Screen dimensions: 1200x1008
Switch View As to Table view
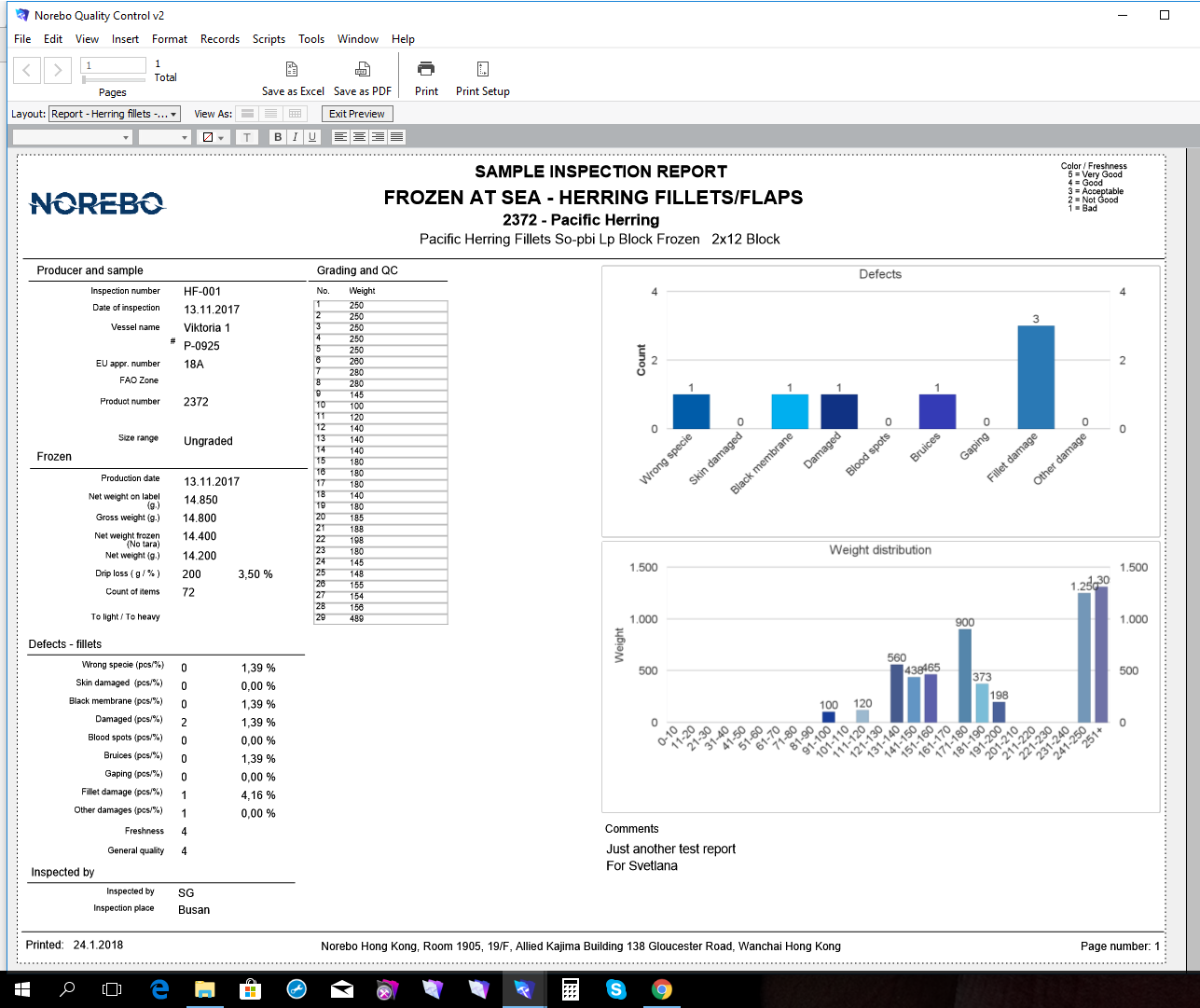click(295, 114)
